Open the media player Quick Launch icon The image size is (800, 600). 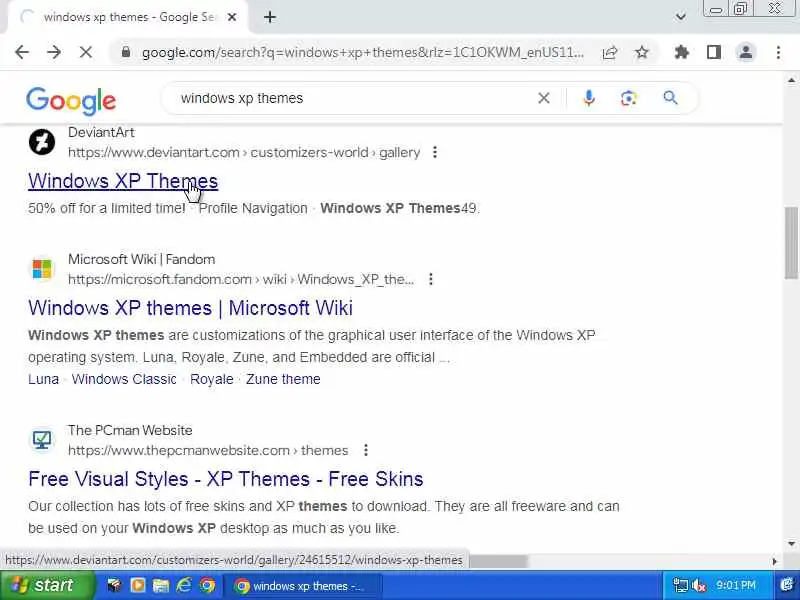pyautogui.click(x=137, y=585)
